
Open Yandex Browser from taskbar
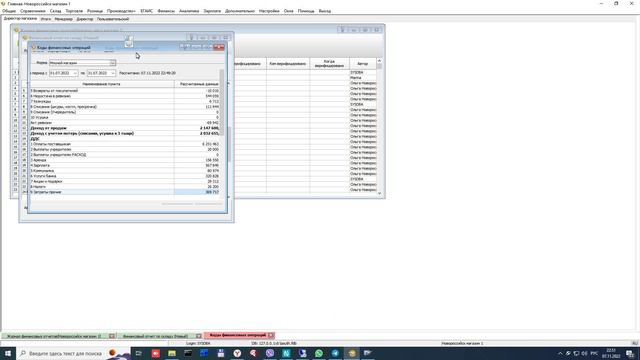pyautogui.click(x=237, y=353)
